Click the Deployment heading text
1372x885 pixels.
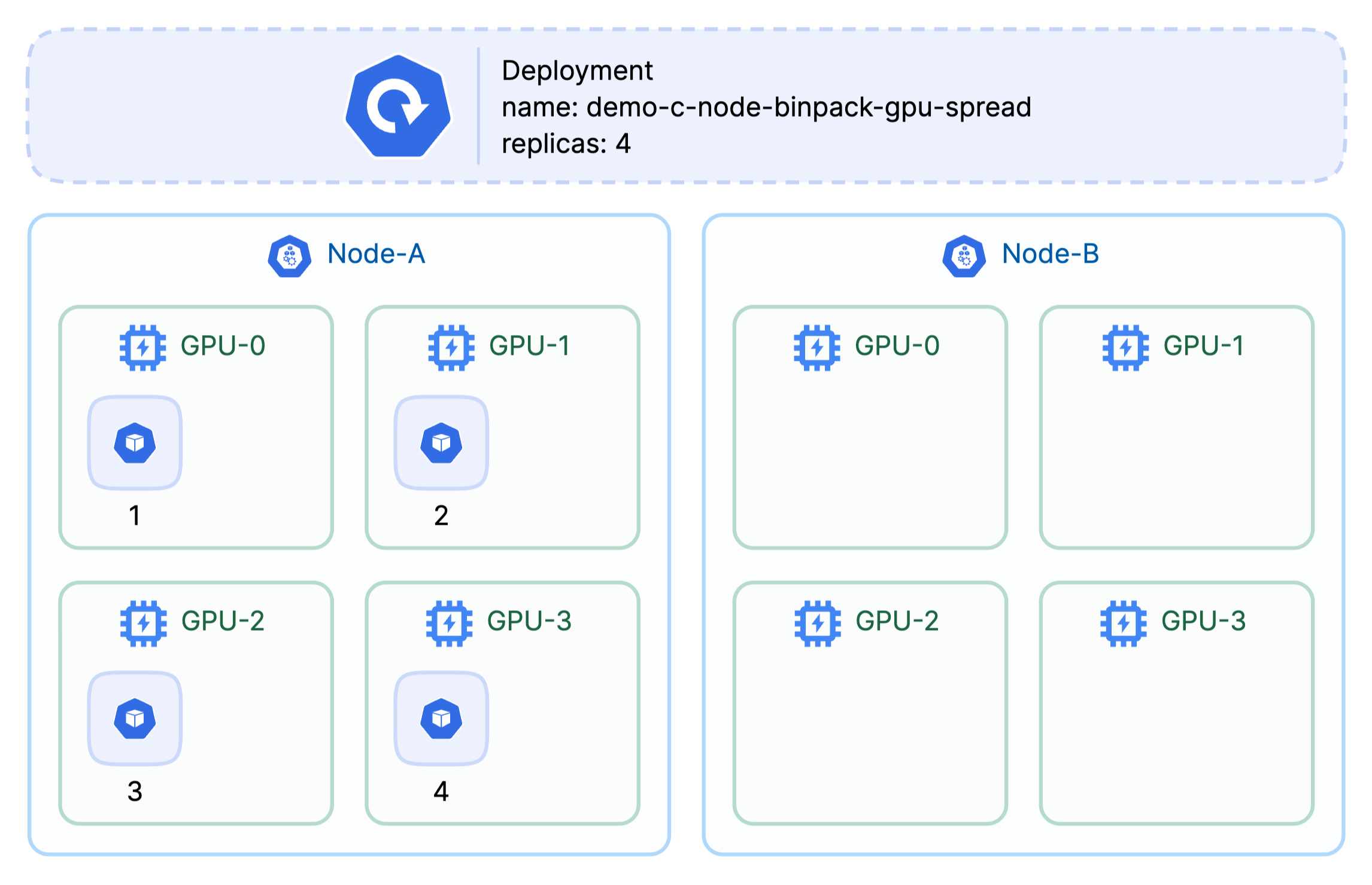click(x=577, y=71)
